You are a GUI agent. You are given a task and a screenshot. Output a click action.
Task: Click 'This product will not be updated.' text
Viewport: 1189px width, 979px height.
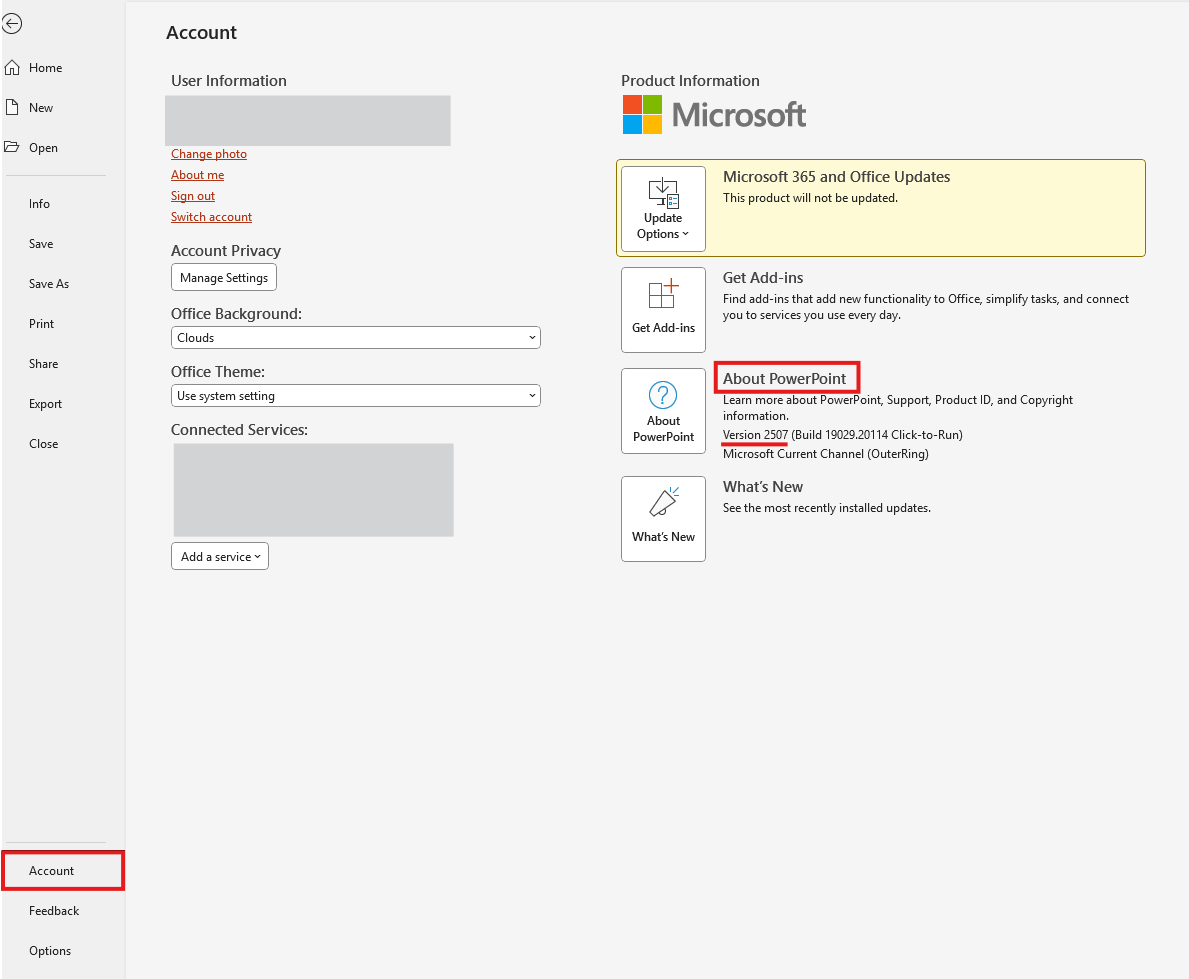coord(810,198)
